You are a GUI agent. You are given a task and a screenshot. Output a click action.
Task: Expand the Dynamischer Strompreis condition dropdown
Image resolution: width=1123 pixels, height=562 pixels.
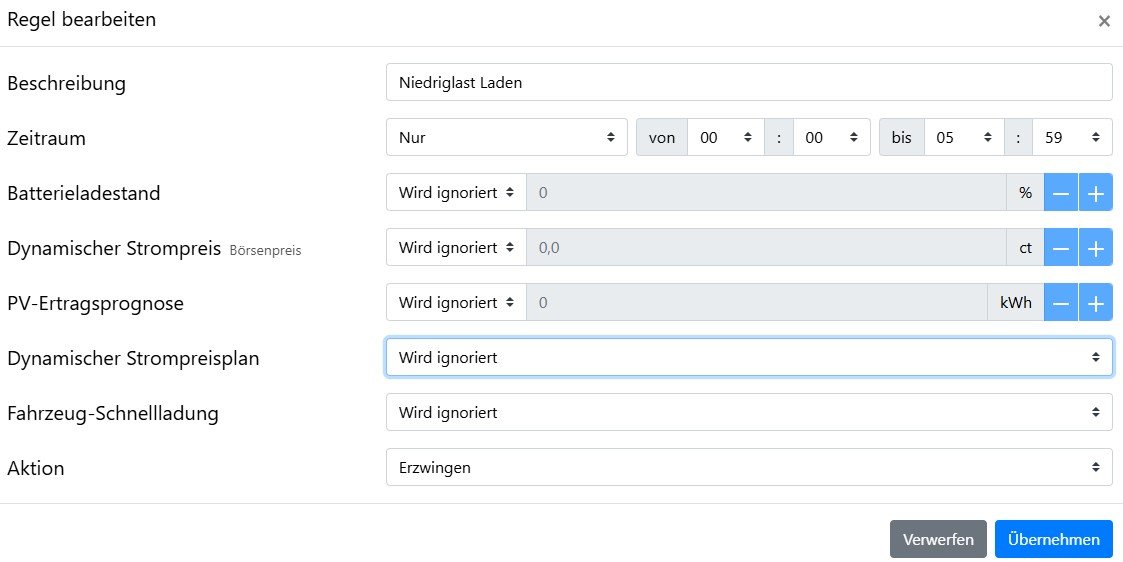[x=456, y=248]
